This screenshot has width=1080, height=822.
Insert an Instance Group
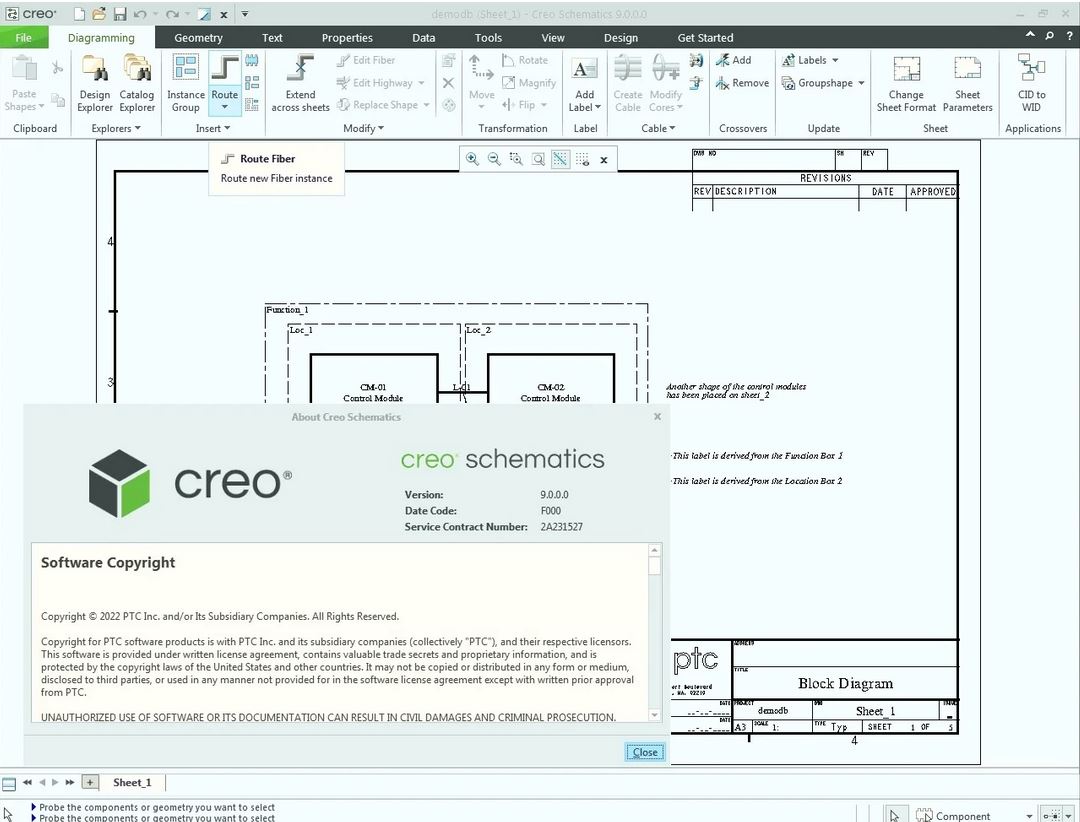(185, 83)
